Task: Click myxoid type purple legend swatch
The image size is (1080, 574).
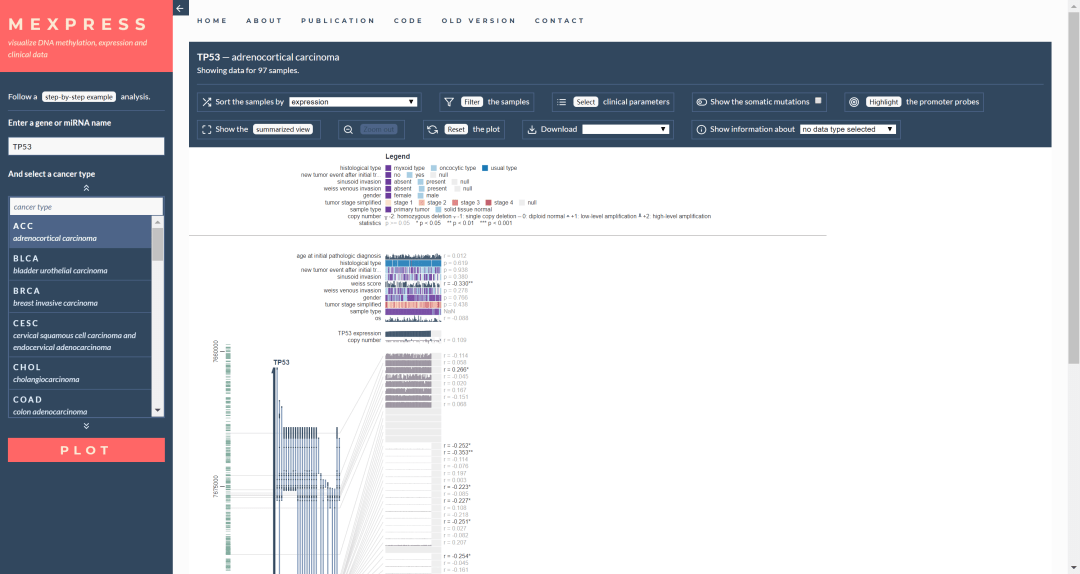Action: coord(388,168)
